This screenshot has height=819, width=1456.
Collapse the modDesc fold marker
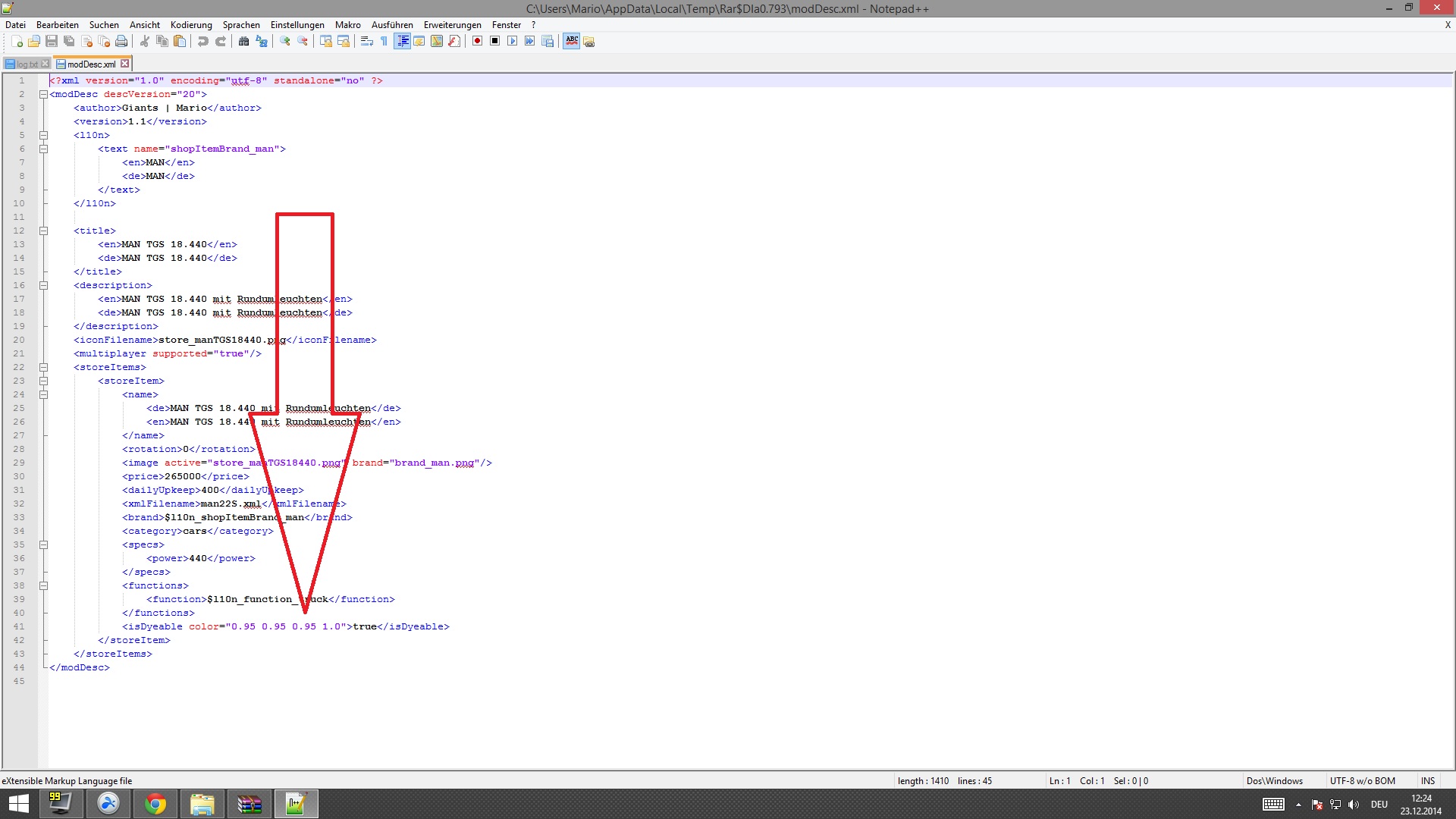pos(43,94)
